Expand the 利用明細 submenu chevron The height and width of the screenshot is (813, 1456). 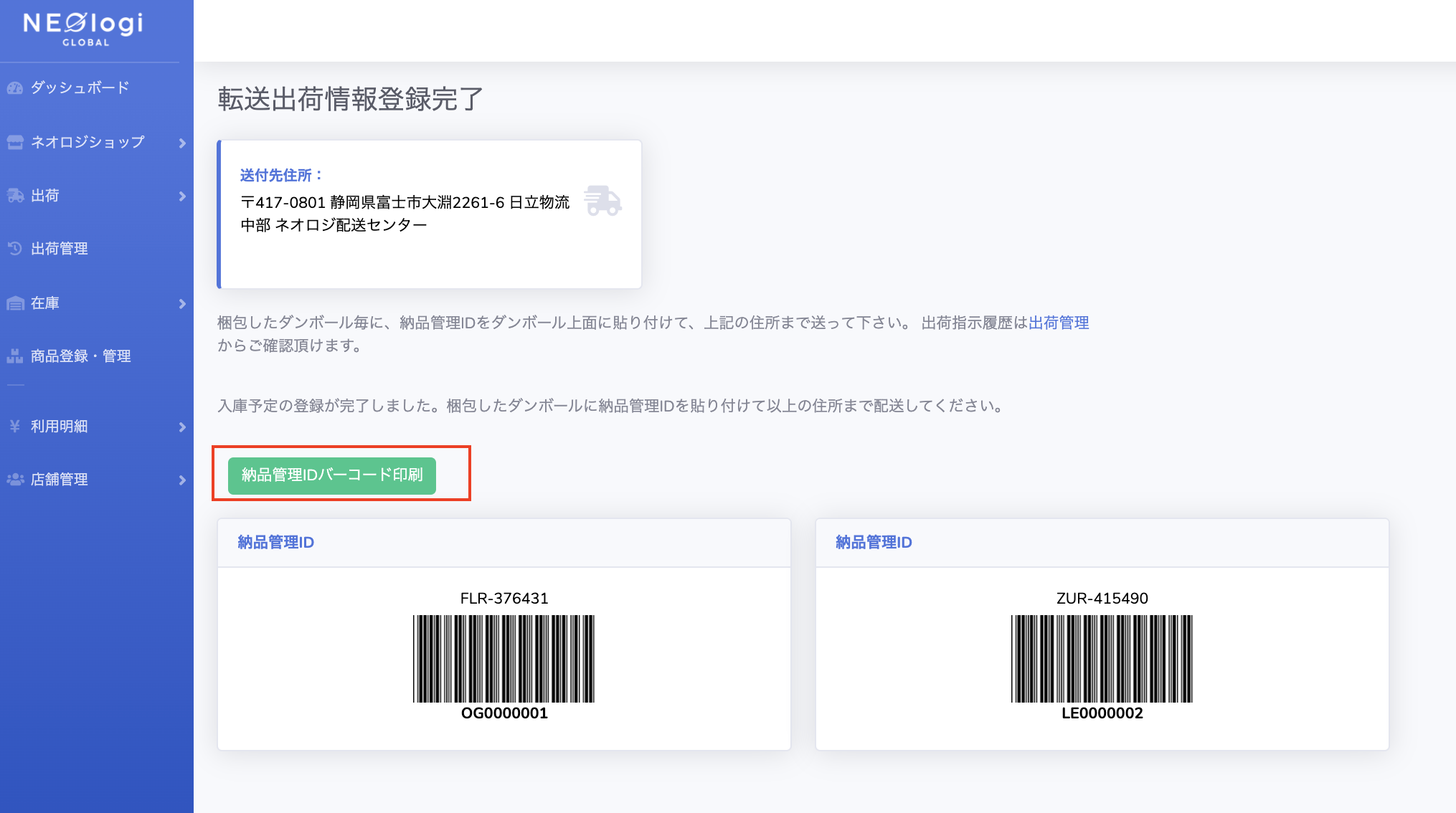(x=182, y=427)
